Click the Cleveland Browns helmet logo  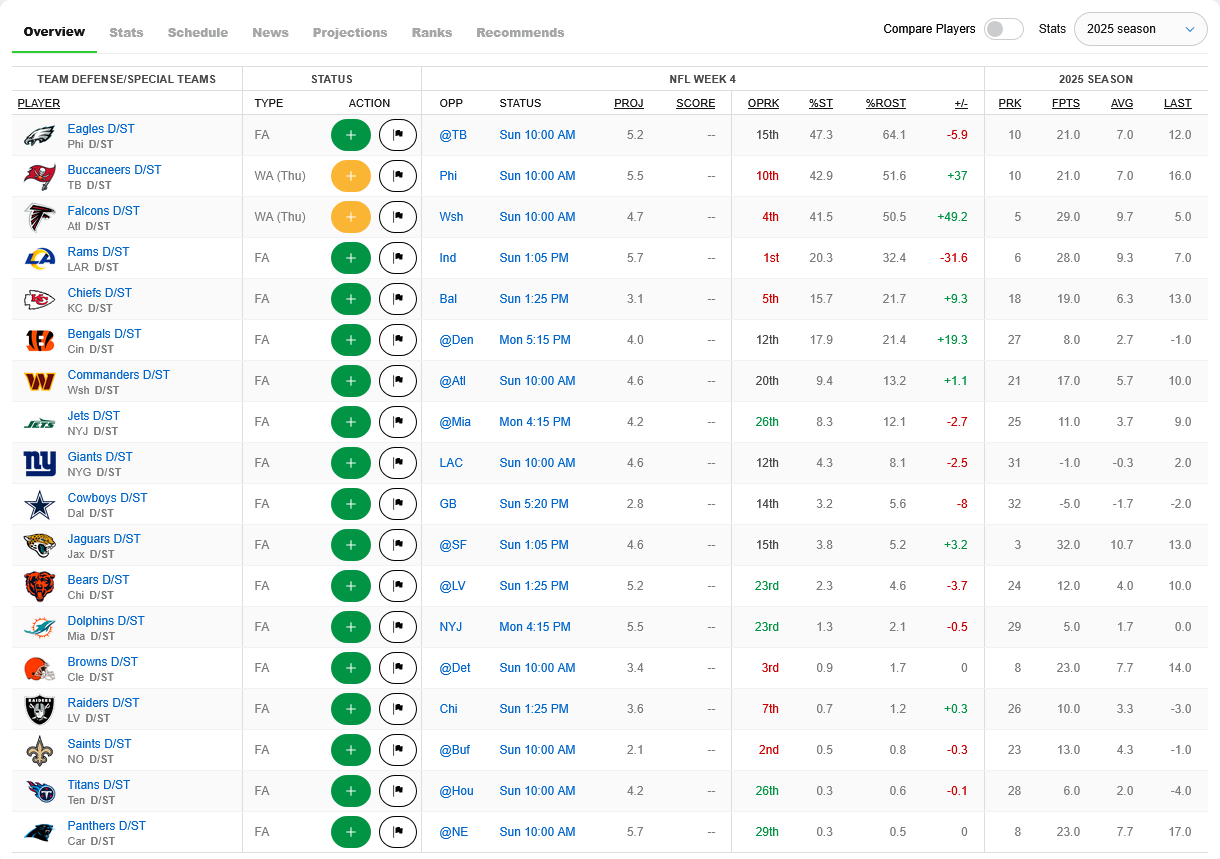coord(40,668)
